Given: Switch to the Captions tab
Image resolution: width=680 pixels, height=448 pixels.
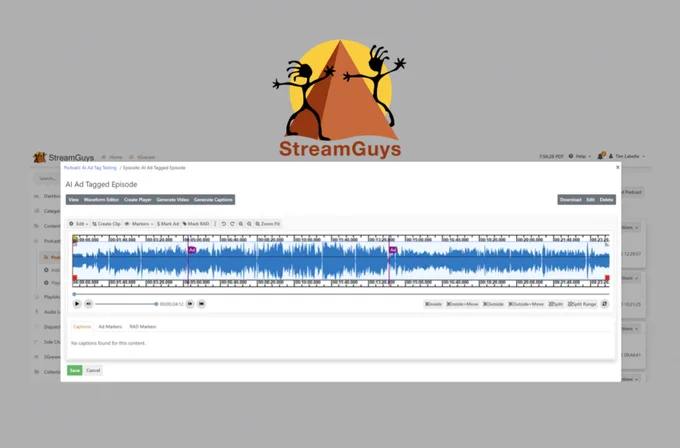Looking at the screenshot, I should [x=82, y=327].
